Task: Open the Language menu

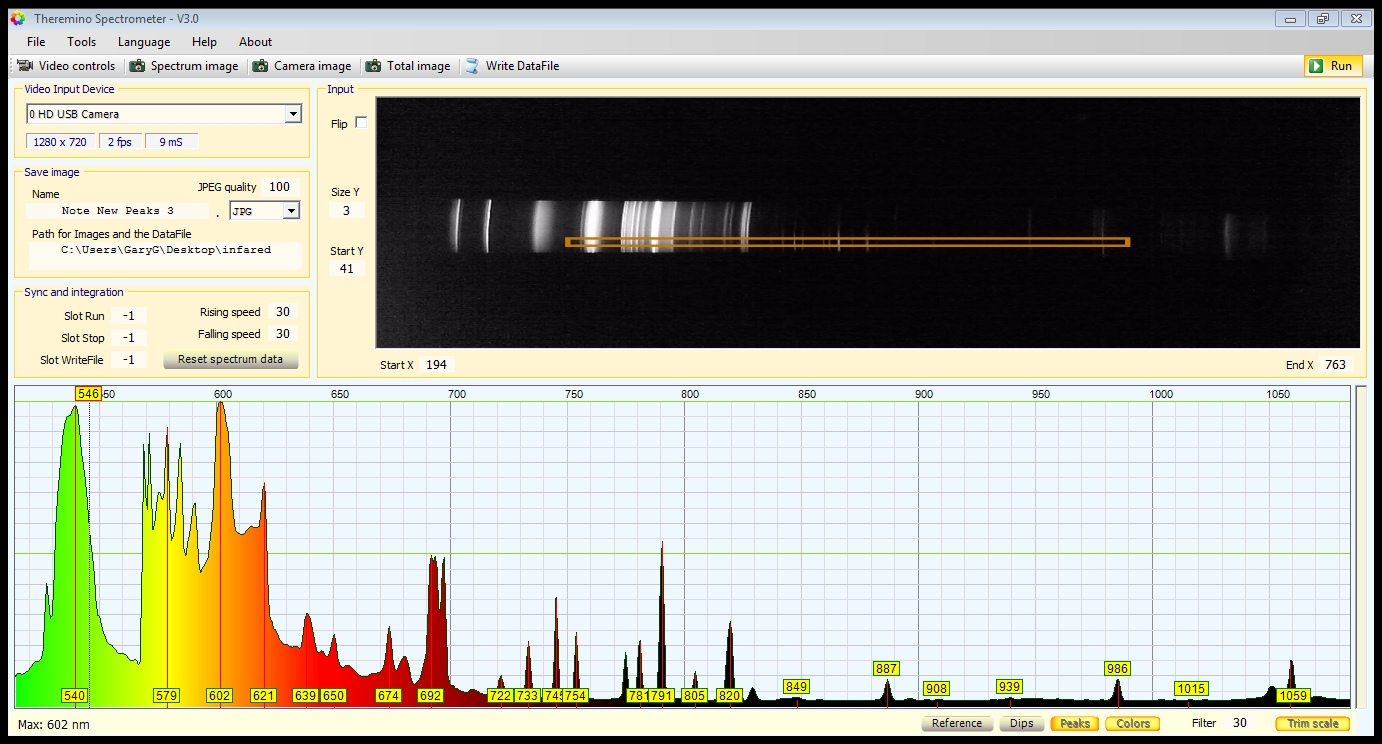Action: [144, 42]
